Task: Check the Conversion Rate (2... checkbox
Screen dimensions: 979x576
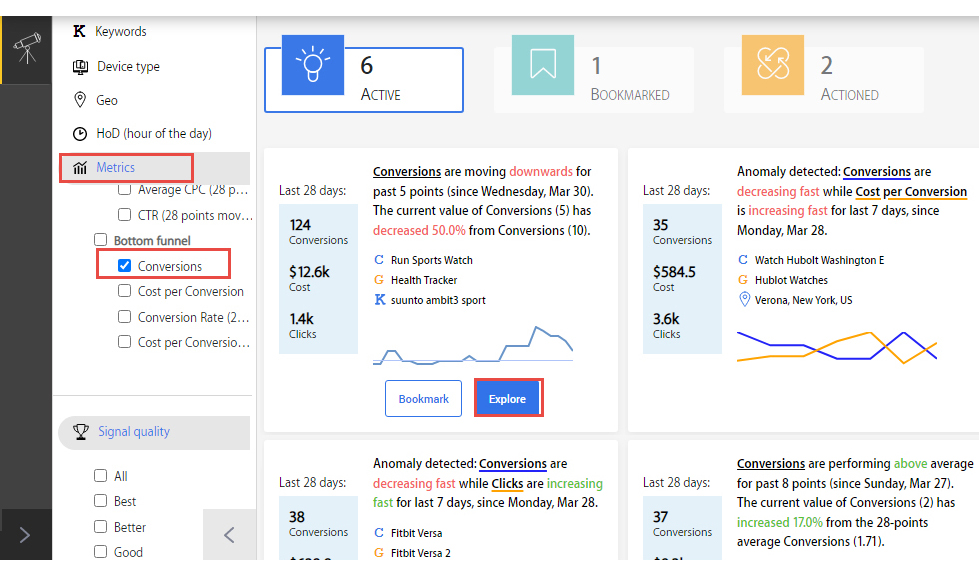Action: [124, 317]
